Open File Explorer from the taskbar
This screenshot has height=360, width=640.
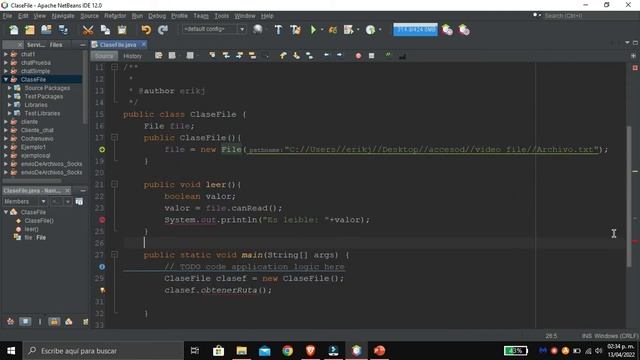(242, 351)
